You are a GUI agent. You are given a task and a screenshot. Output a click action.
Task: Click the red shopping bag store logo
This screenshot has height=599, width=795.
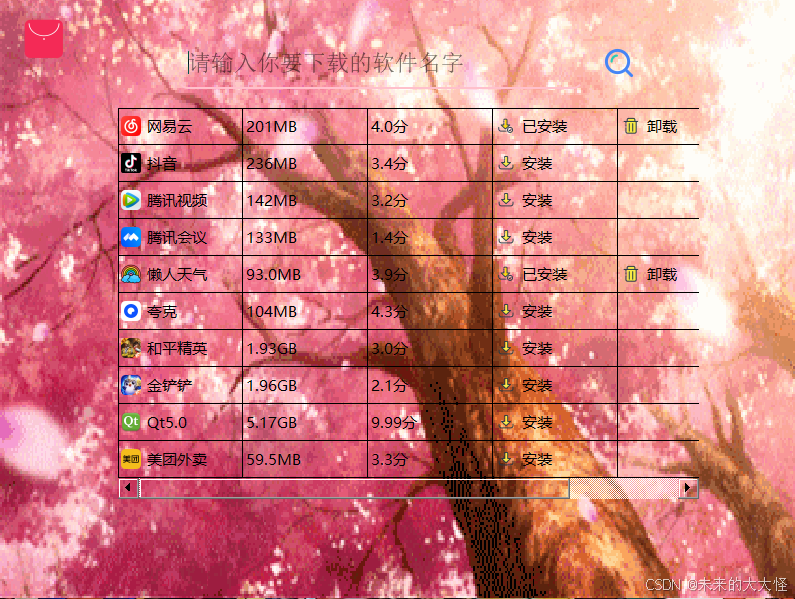pyautogui.click(x=44, y=39)
